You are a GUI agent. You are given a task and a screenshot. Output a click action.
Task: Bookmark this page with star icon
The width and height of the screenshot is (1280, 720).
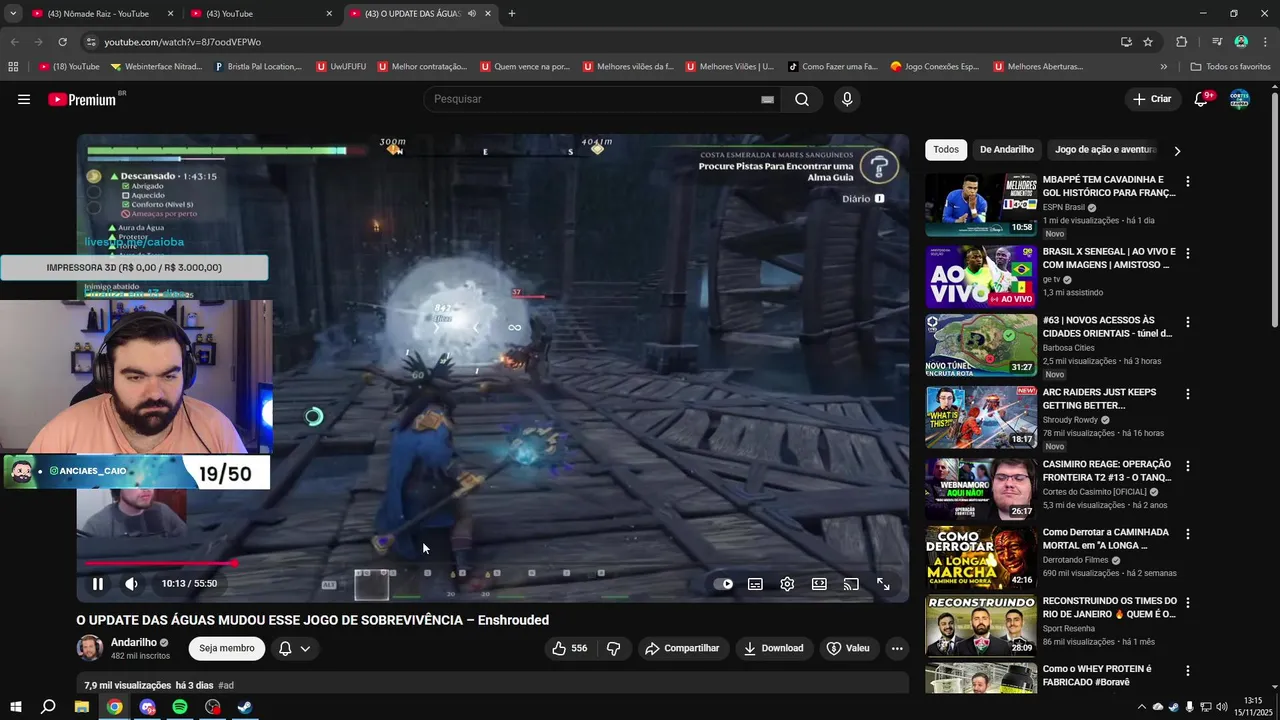(x=1148, y=42)
